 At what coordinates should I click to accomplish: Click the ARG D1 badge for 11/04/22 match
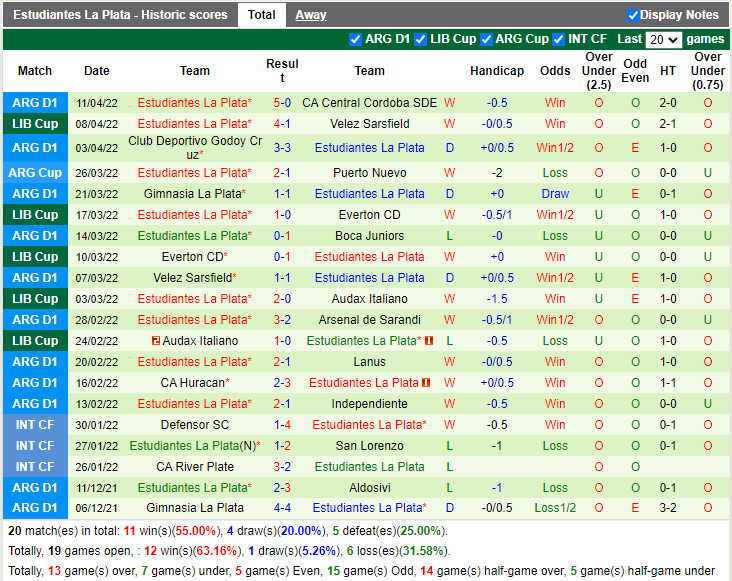[35, 103]
